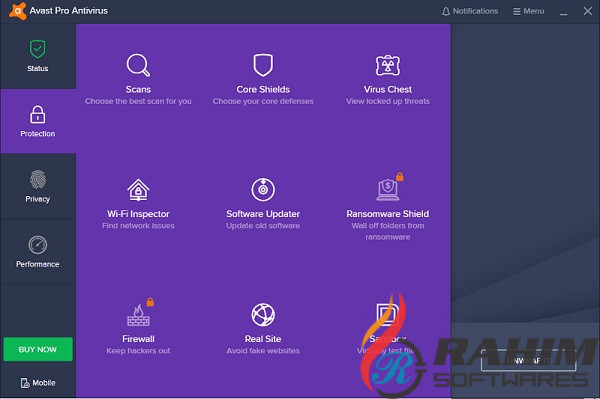Click the Real Site title text
The image size is (600, 399).
(x=263, y=339)
